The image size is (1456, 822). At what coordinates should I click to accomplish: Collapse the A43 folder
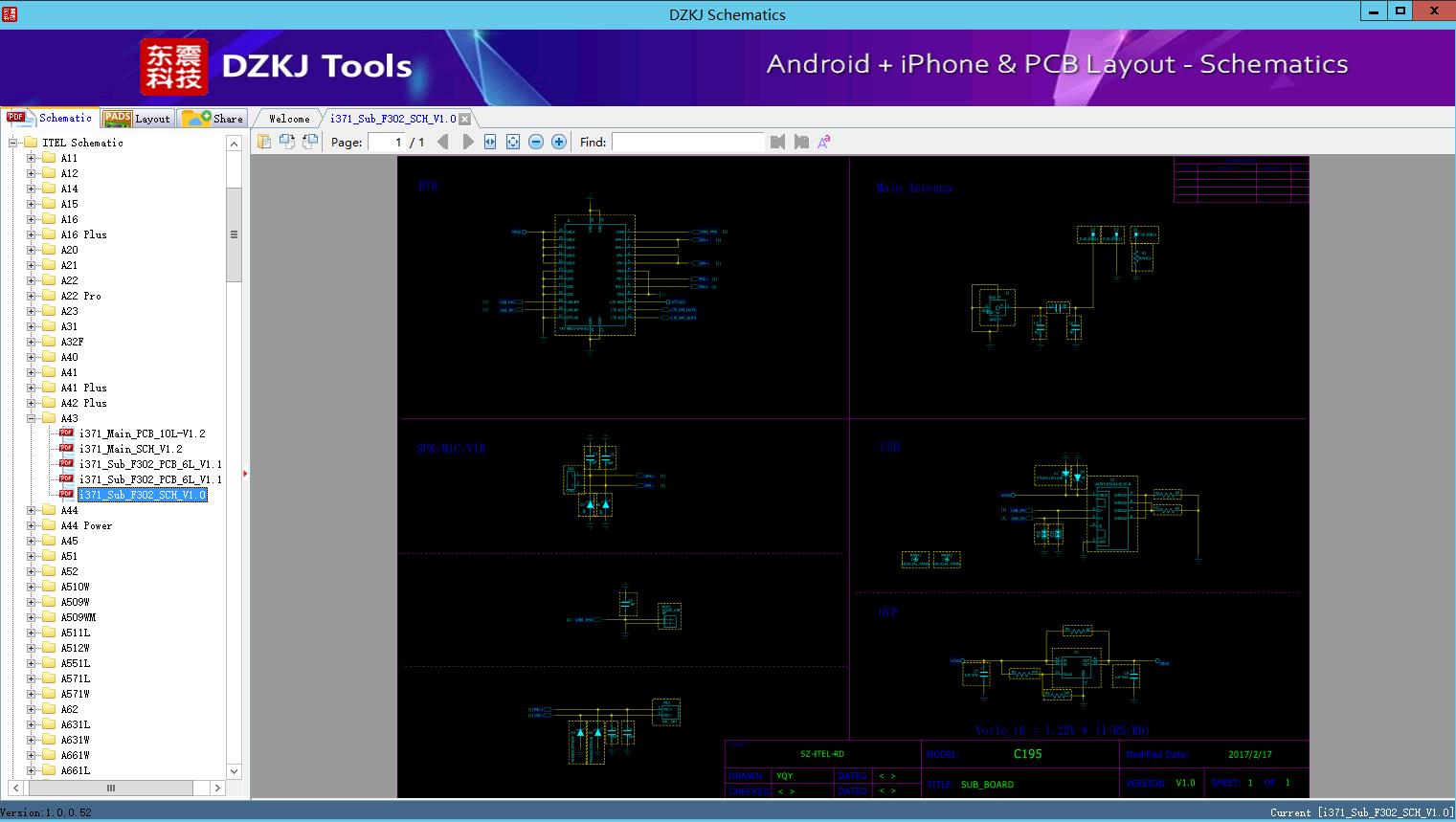pos(32,418)
